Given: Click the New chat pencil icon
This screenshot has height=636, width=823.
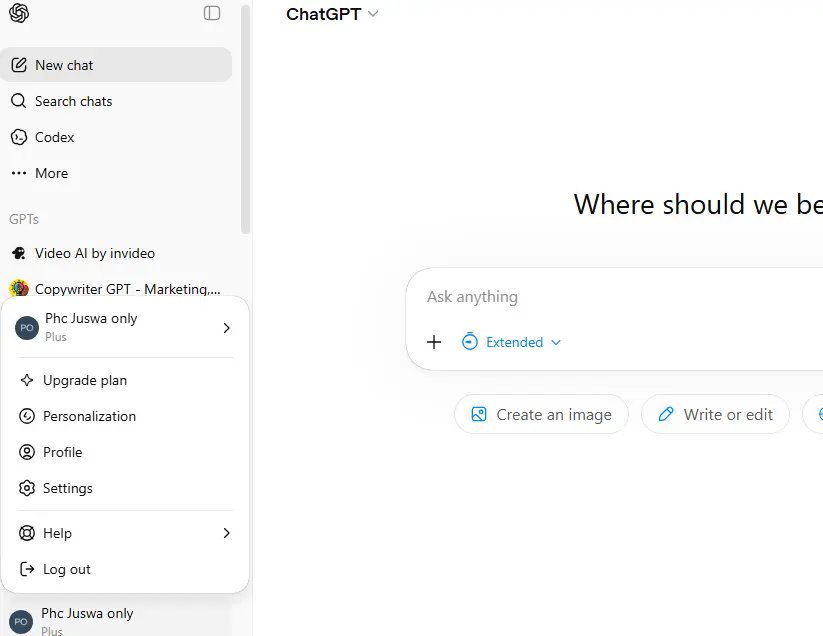Looking at the screenshot, I should (19, 65).
